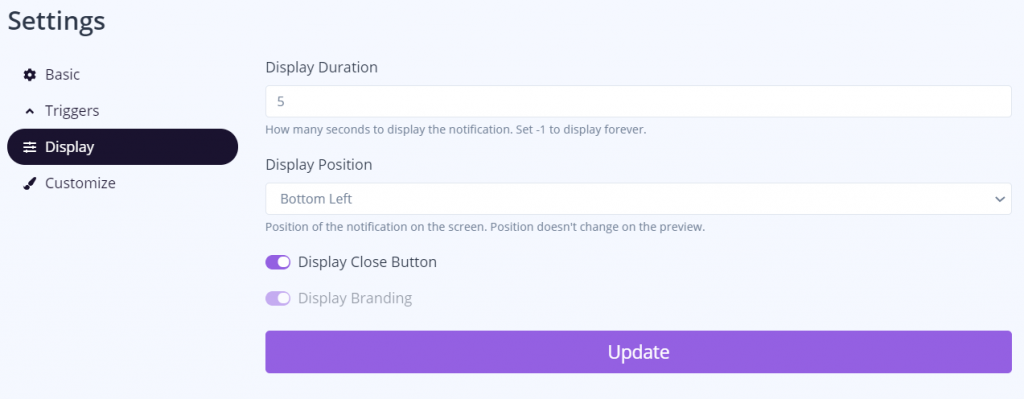Switch to the Triggers tab
1024x399 pixels.
[122, 111]
